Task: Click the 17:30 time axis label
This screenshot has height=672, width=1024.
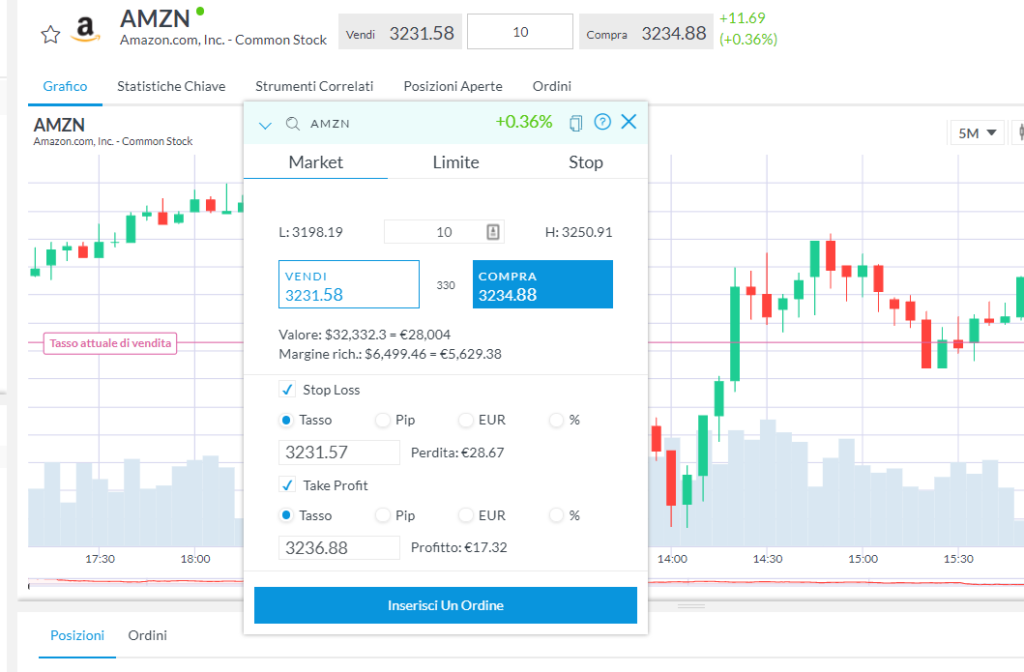Action: click(100, 559)
